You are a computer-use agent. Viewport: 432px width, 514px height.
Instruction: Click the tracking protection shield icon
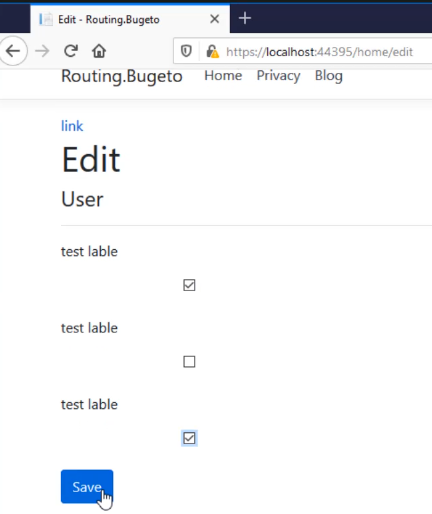point(186,51)
